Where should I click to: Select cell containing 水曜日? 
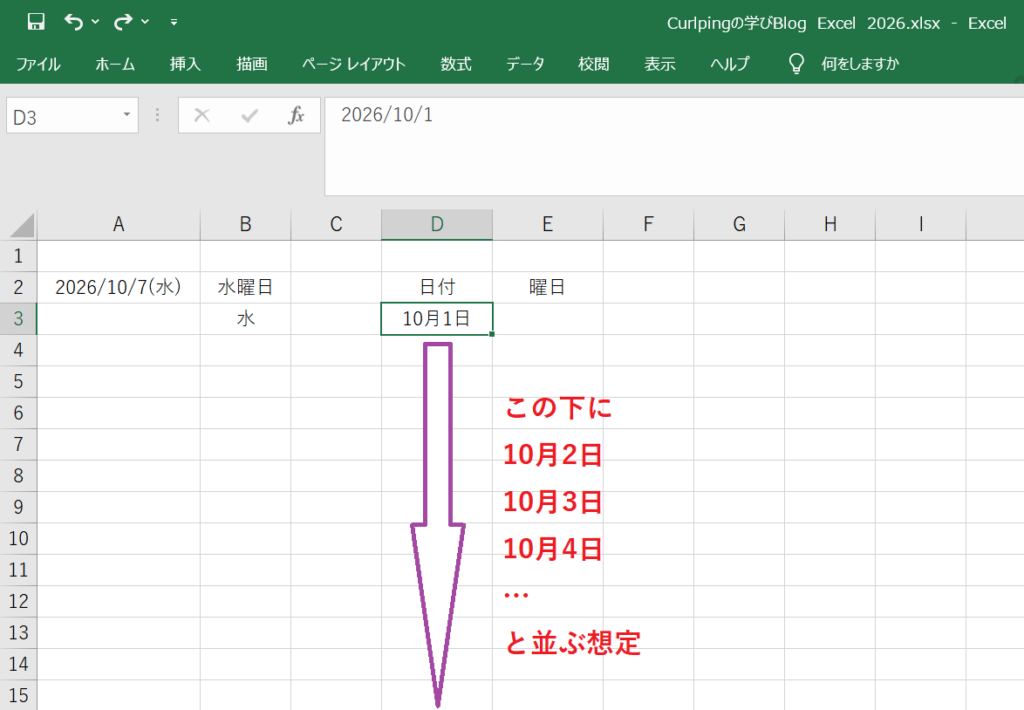[246, 287]
